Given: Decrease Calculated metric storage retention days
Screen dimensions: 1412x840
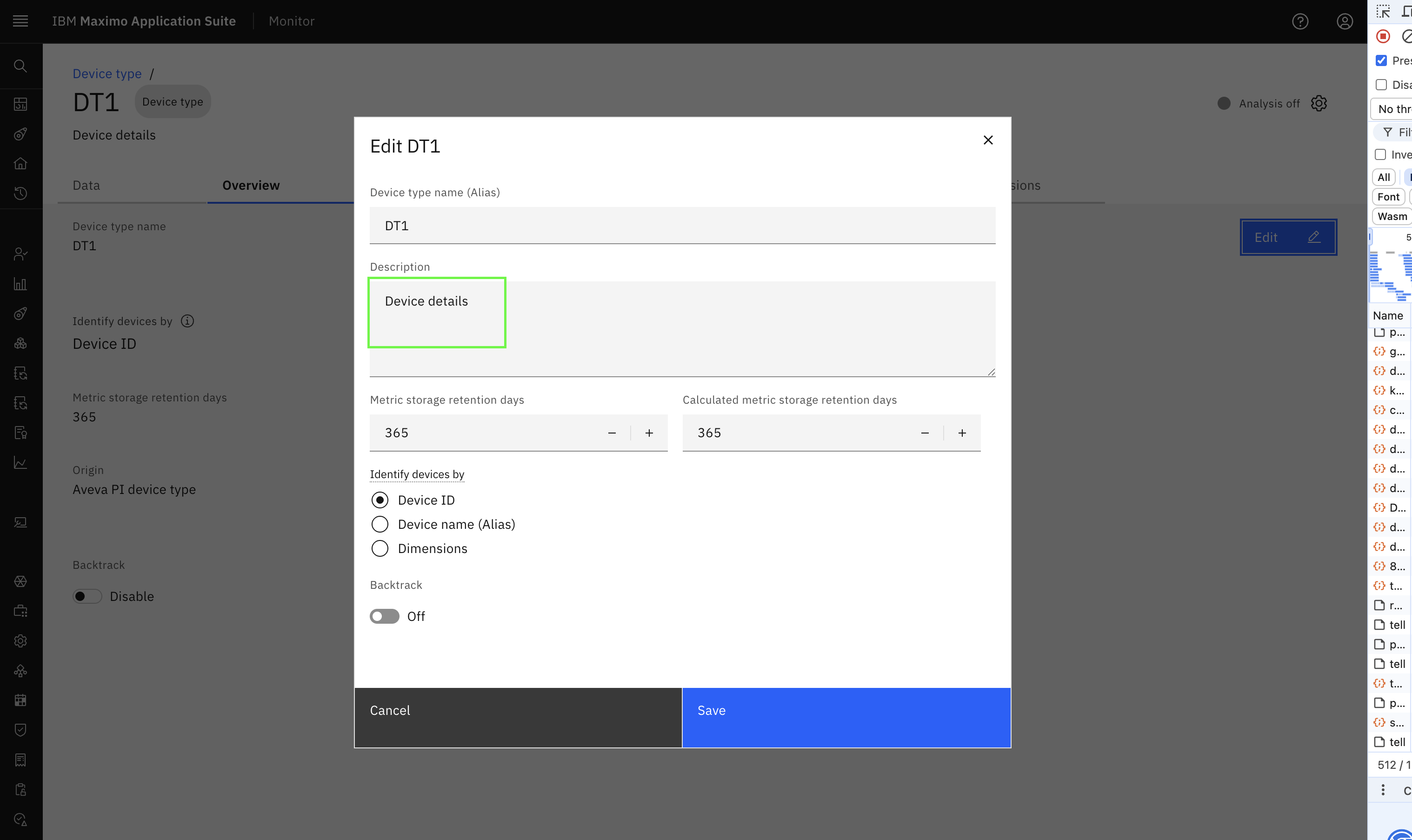Looking at the screenshot, I should [x=925, y=433].
